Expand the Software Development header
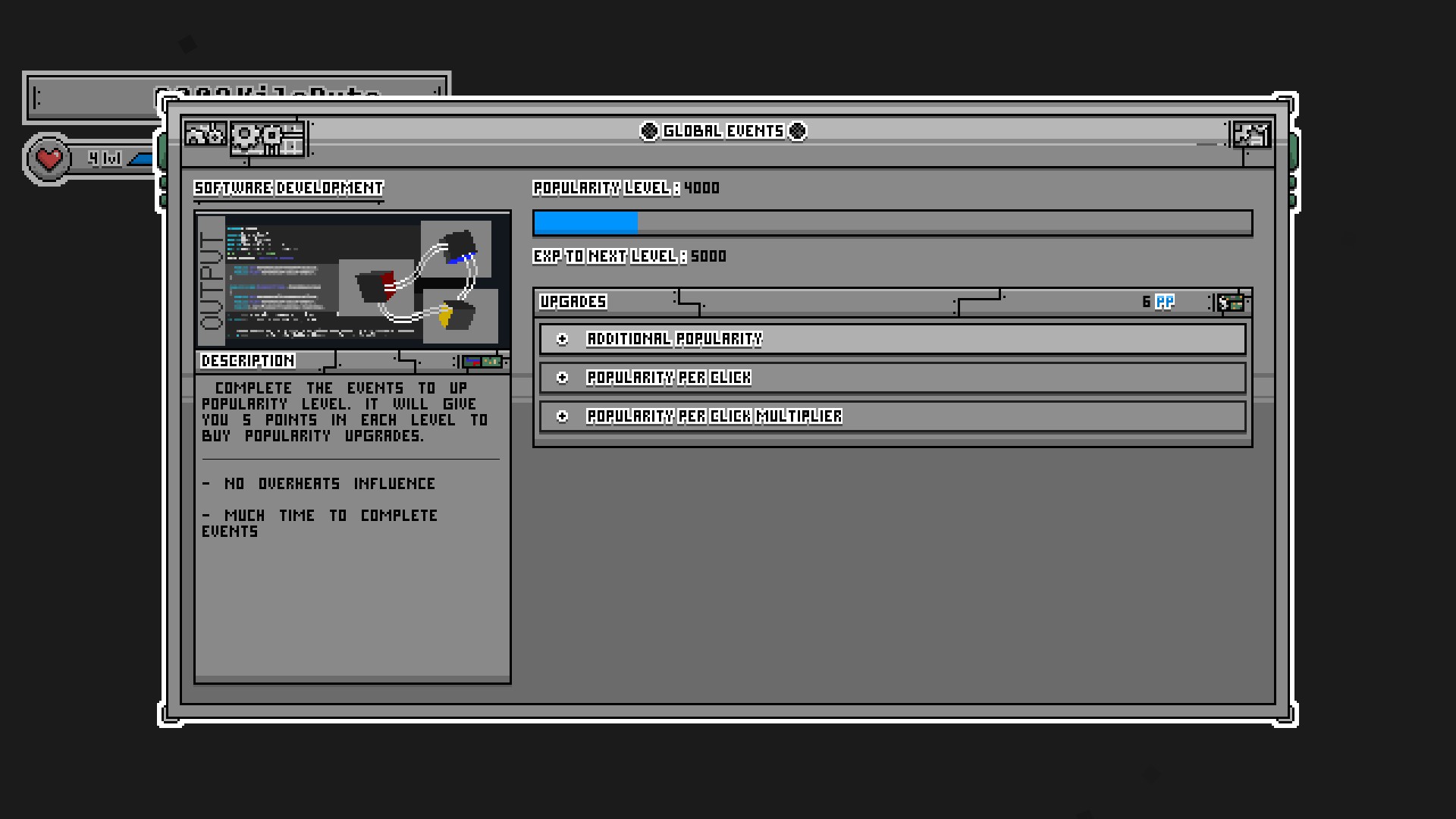The width and height of the screenshot is (1456, 819). 289,189
